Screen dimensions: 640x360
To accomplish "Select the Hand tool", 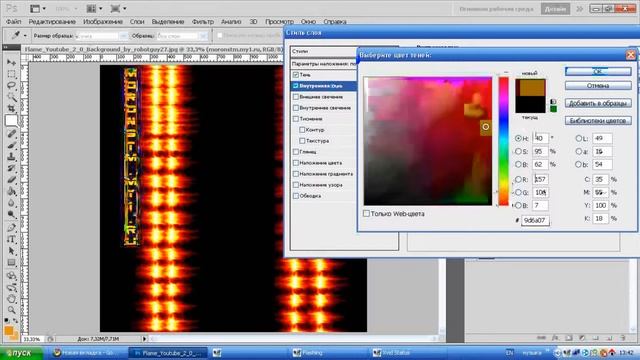I will [11, 299].
